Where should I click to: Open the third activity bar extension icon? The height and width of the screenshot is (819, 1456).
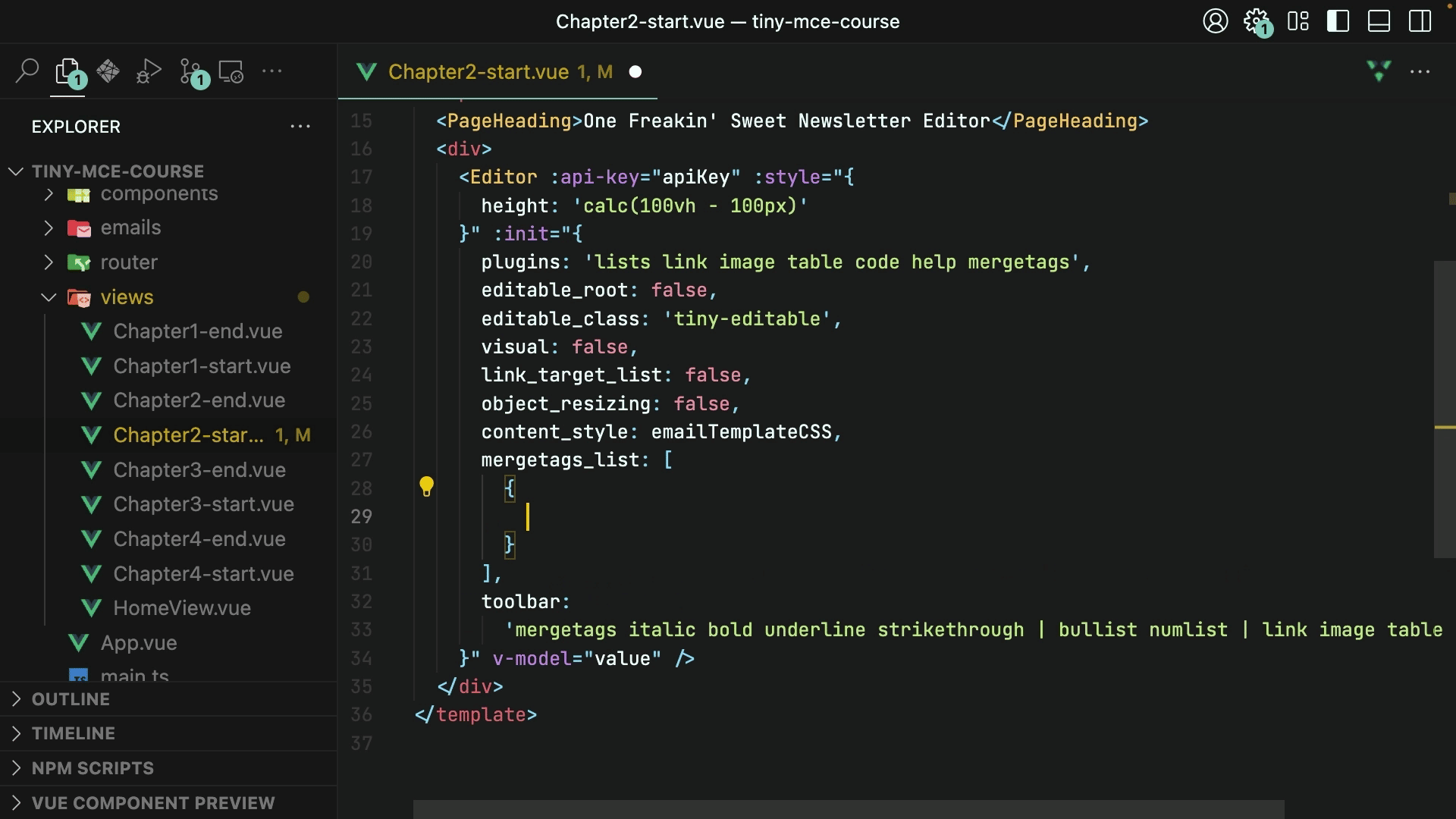coord(108,71)
